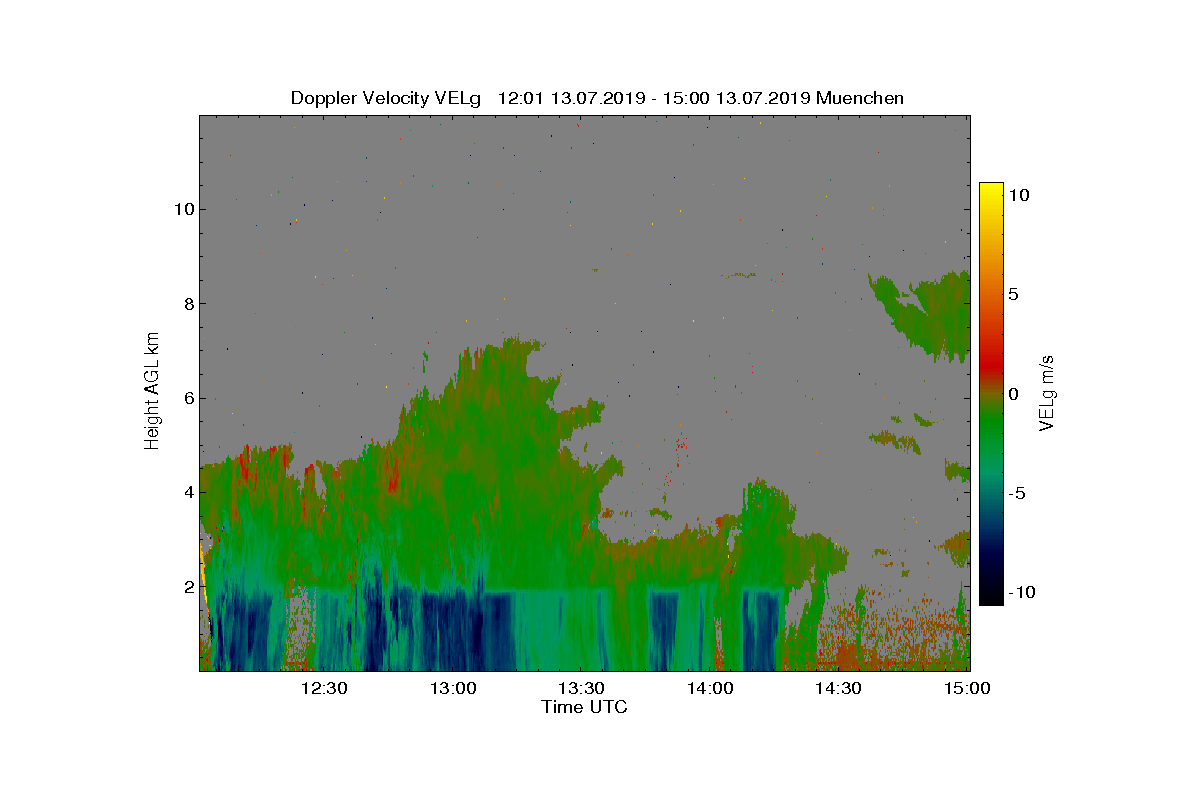The height and width of the screenshot is (800, 1200).
Task: Click the colorbar tick label -5
Action: click(x=1016, y=493)
